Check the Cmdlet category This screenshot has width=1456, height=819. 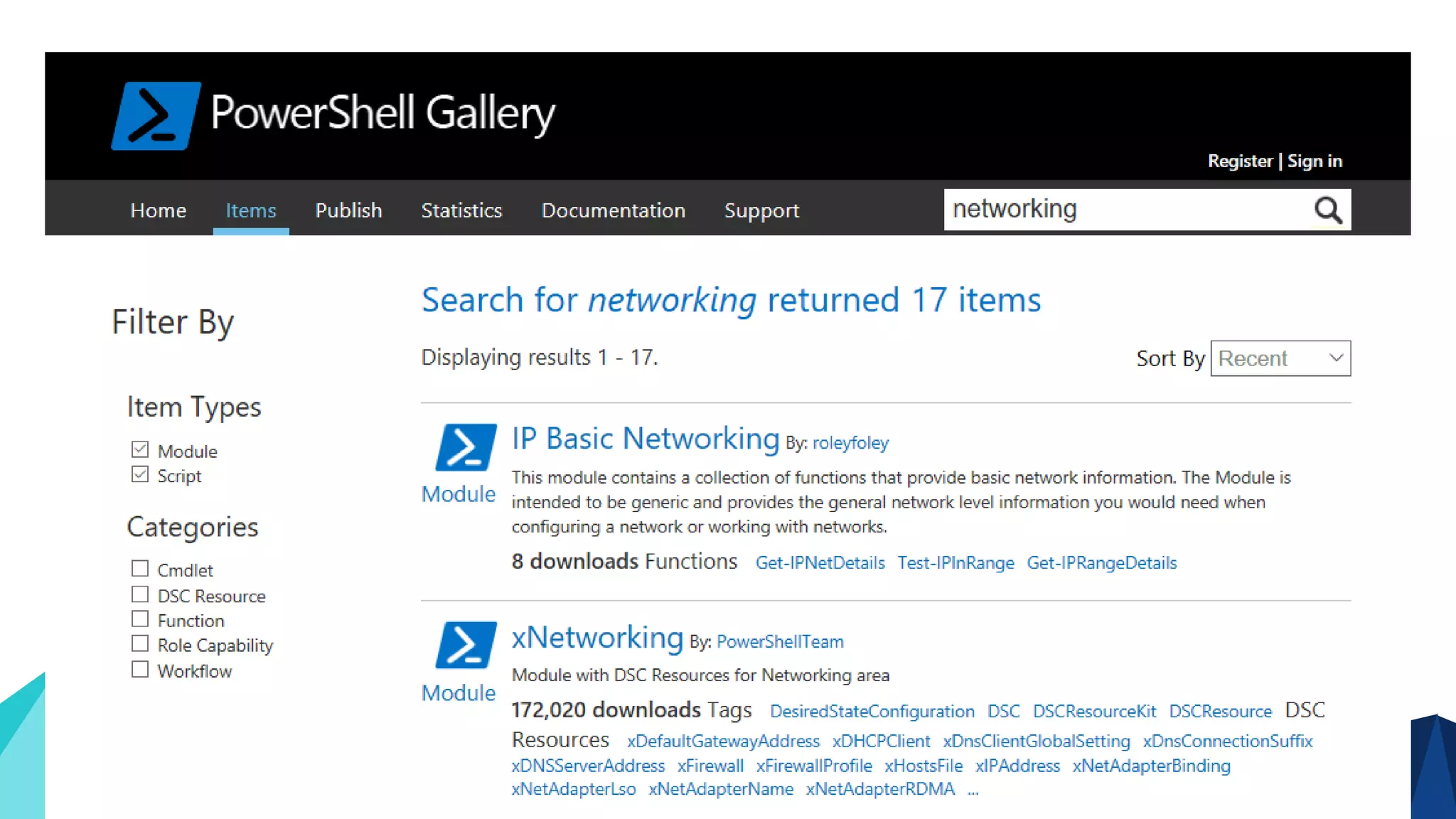140,569
